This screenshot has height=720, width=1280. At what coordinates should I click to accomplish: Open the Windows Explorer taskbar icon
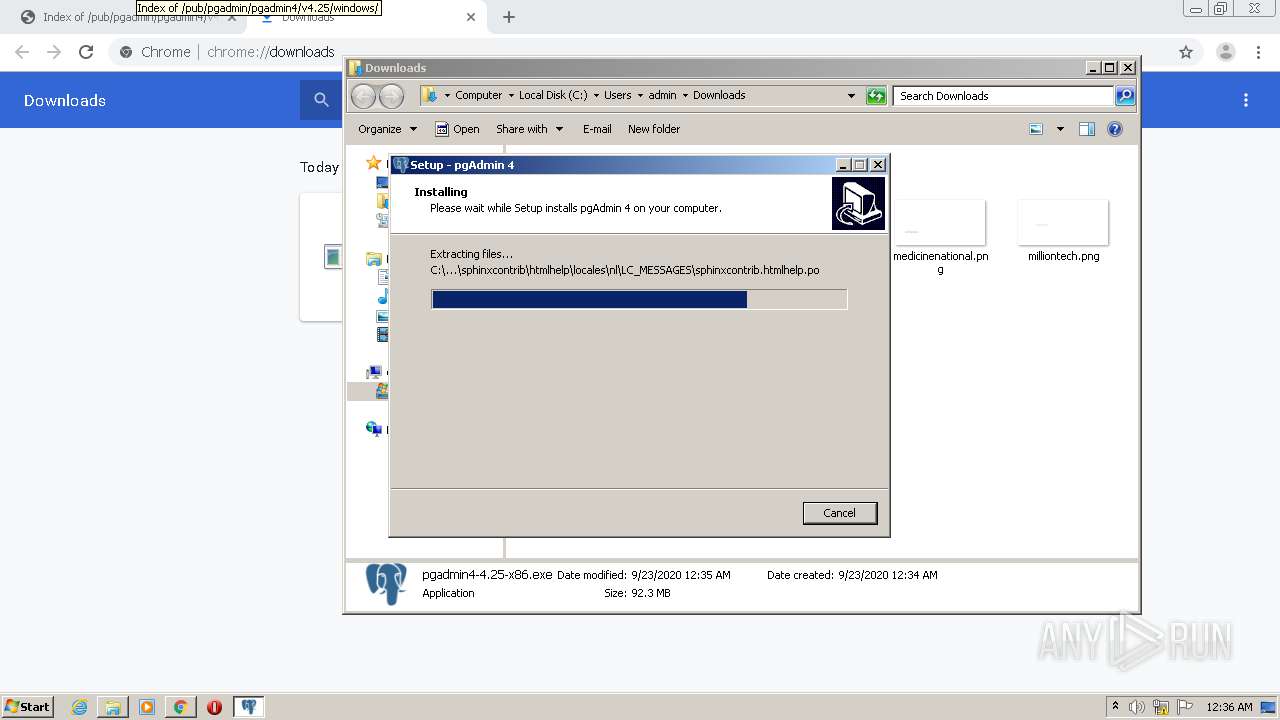pos(113,707)
